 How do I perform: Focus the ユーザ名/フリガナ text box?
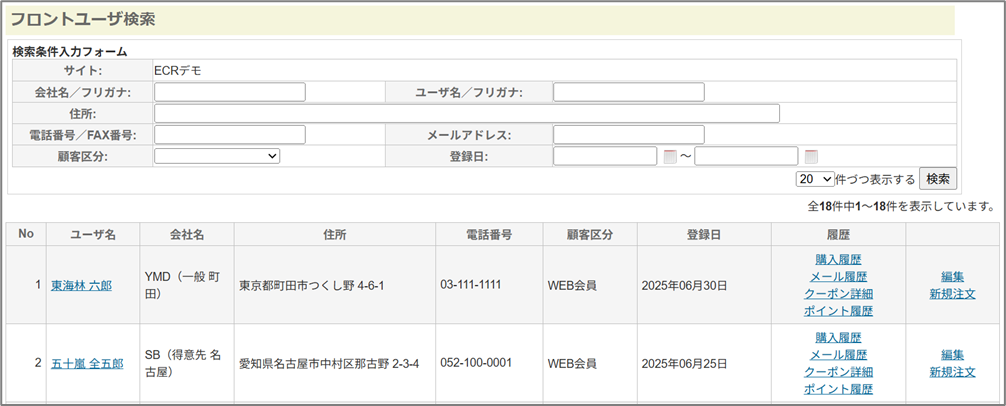tap(628, 92)
